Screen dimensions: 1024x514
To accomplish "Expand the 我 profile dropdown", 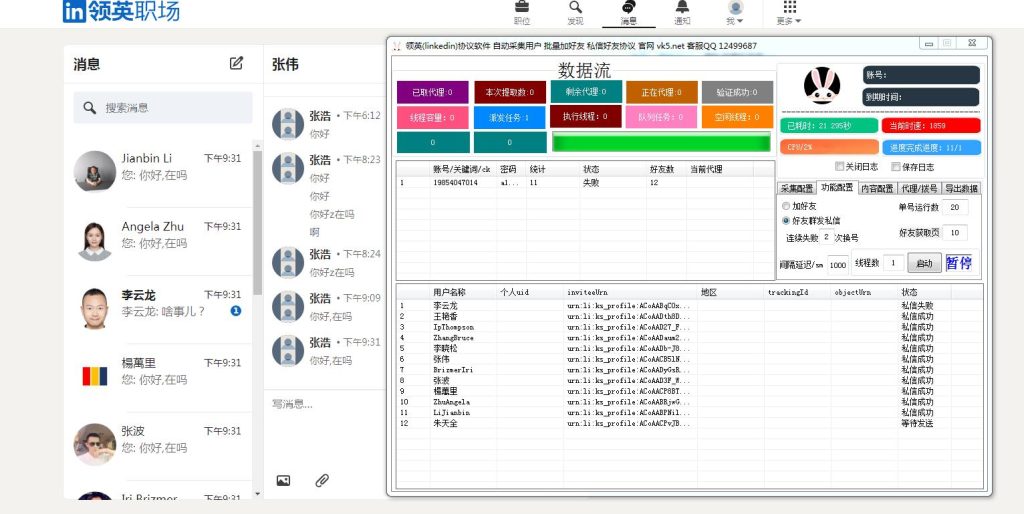I will coord(735,14).
